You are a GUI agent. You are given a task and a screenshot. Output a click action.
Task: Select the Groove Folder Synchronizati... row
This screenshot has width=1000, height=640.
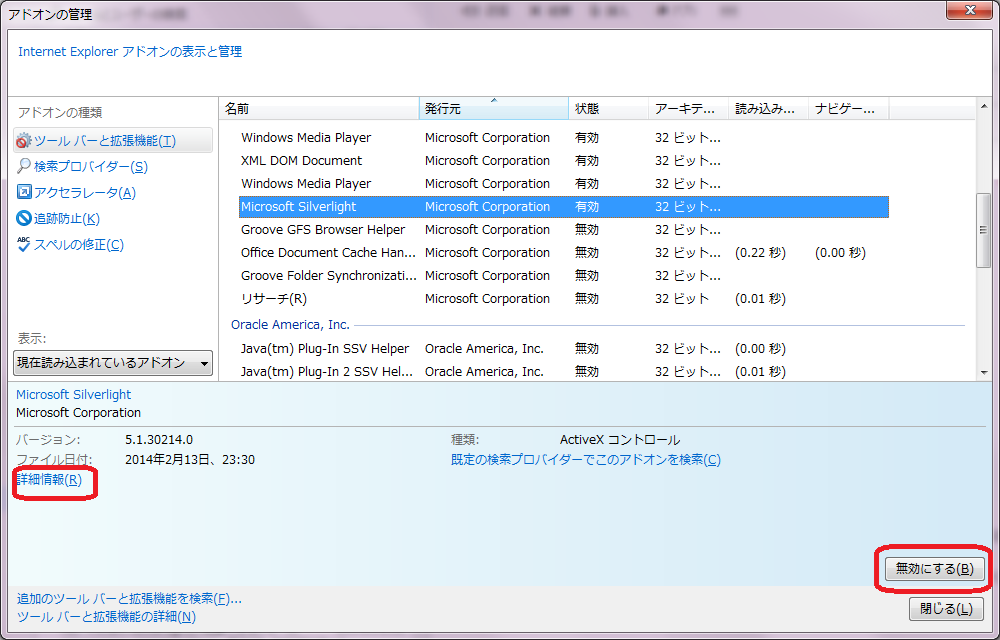(564, 275)
